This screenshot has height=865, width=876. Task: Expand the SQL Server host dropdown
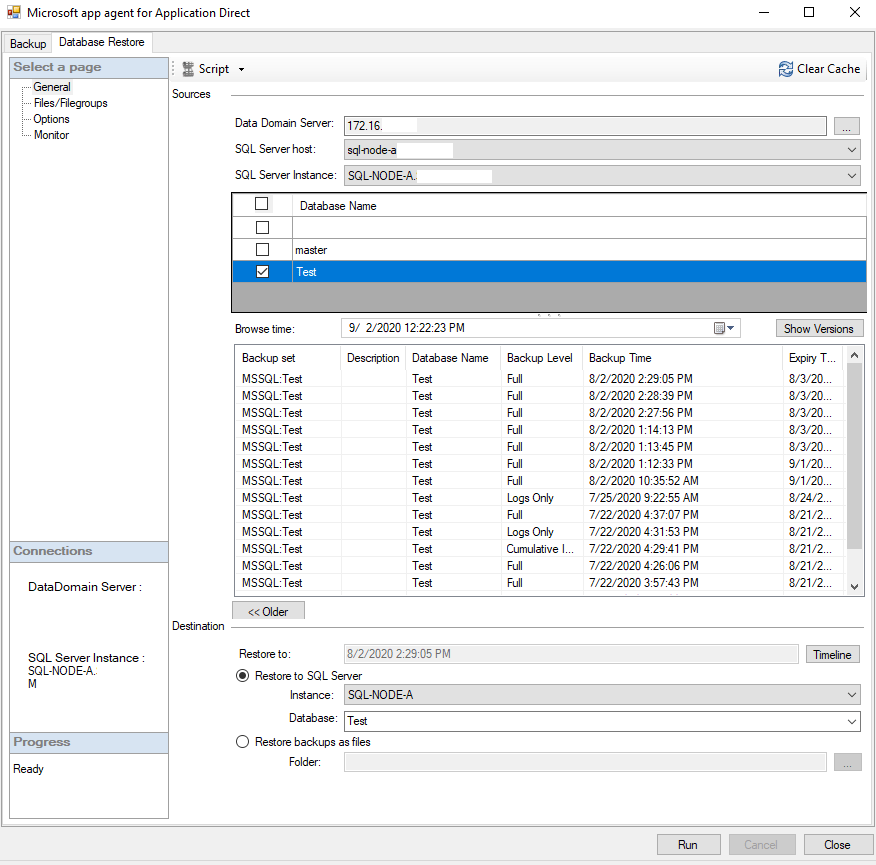pos(851,150)
